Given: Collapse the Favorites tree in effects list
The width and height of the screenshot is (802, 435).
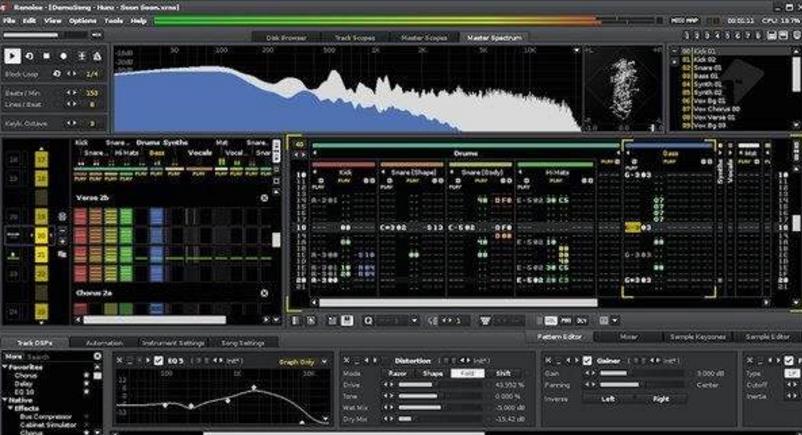Looking at the screenshot, I should [x=6, y=367].
